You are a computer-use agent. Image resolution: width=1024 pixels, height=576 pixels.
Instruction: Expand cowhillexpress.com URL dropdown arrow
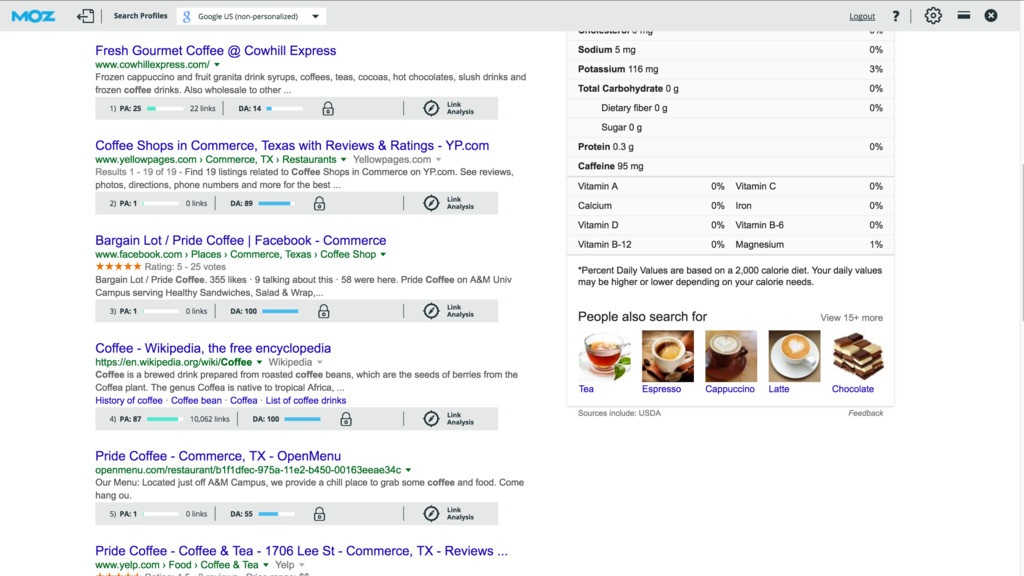[x=217, y=65]
